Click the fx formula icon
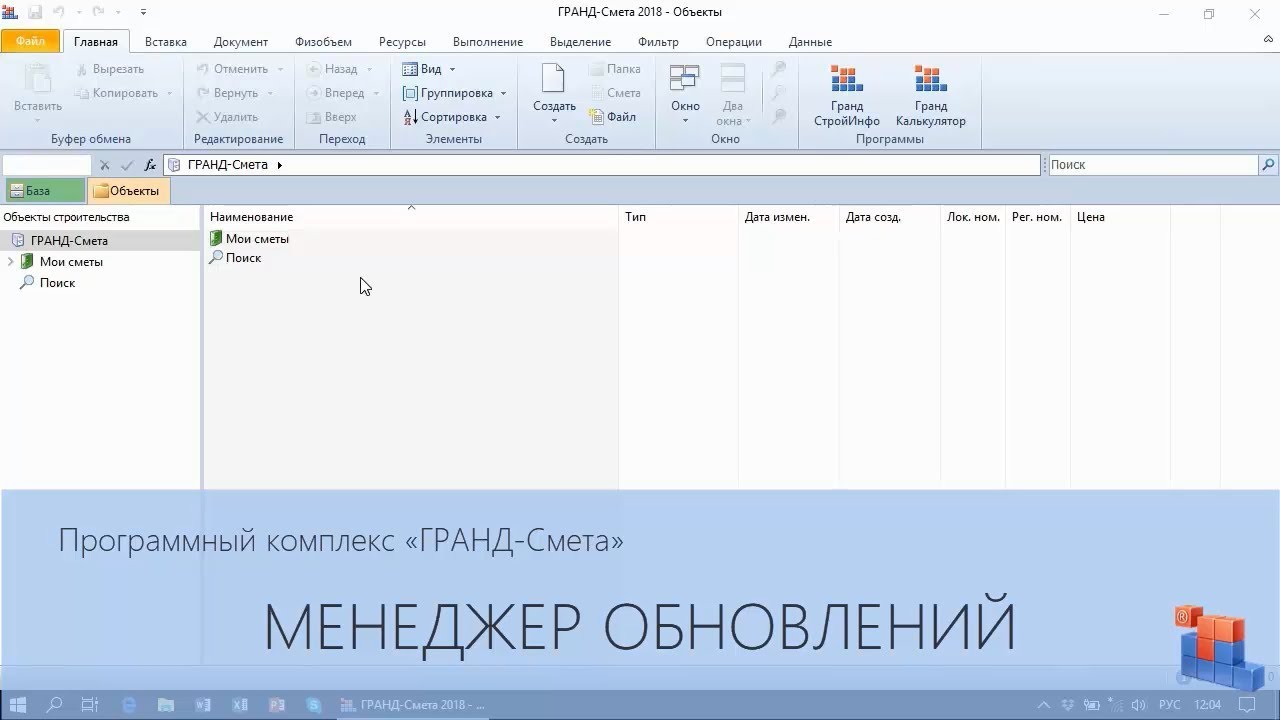This screenshot has height=720, width=1280. click(150, 165)
